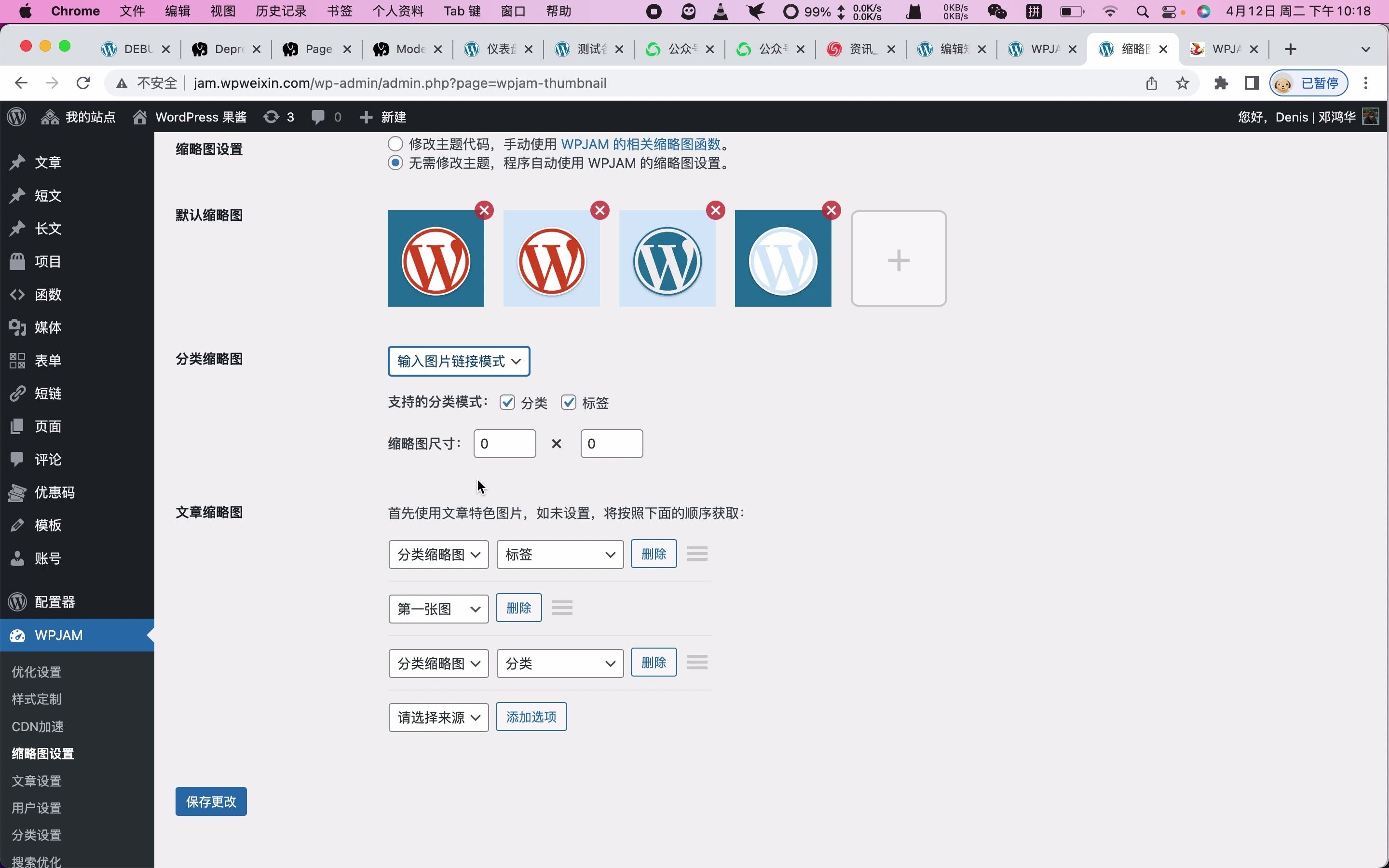
Task: Open the first 分类缩略图 source dropdown beside 标签
Action: click(438, 555)
